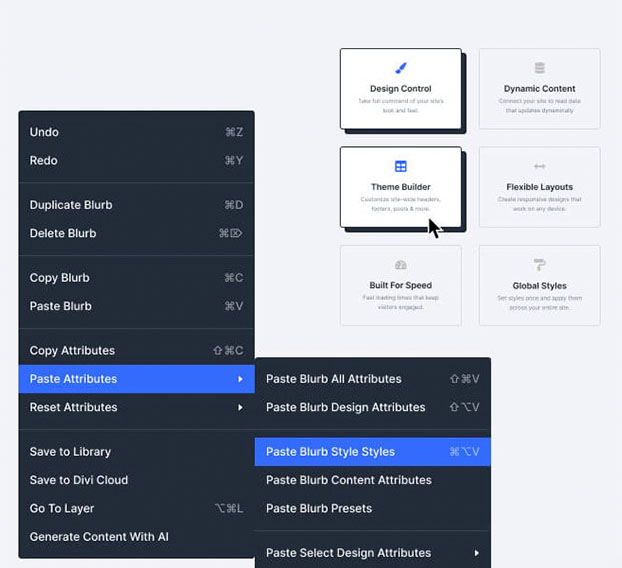Select the Flexible Layouts blurb card
This screenshot has width=622, height=568.
tap(540, 186)
